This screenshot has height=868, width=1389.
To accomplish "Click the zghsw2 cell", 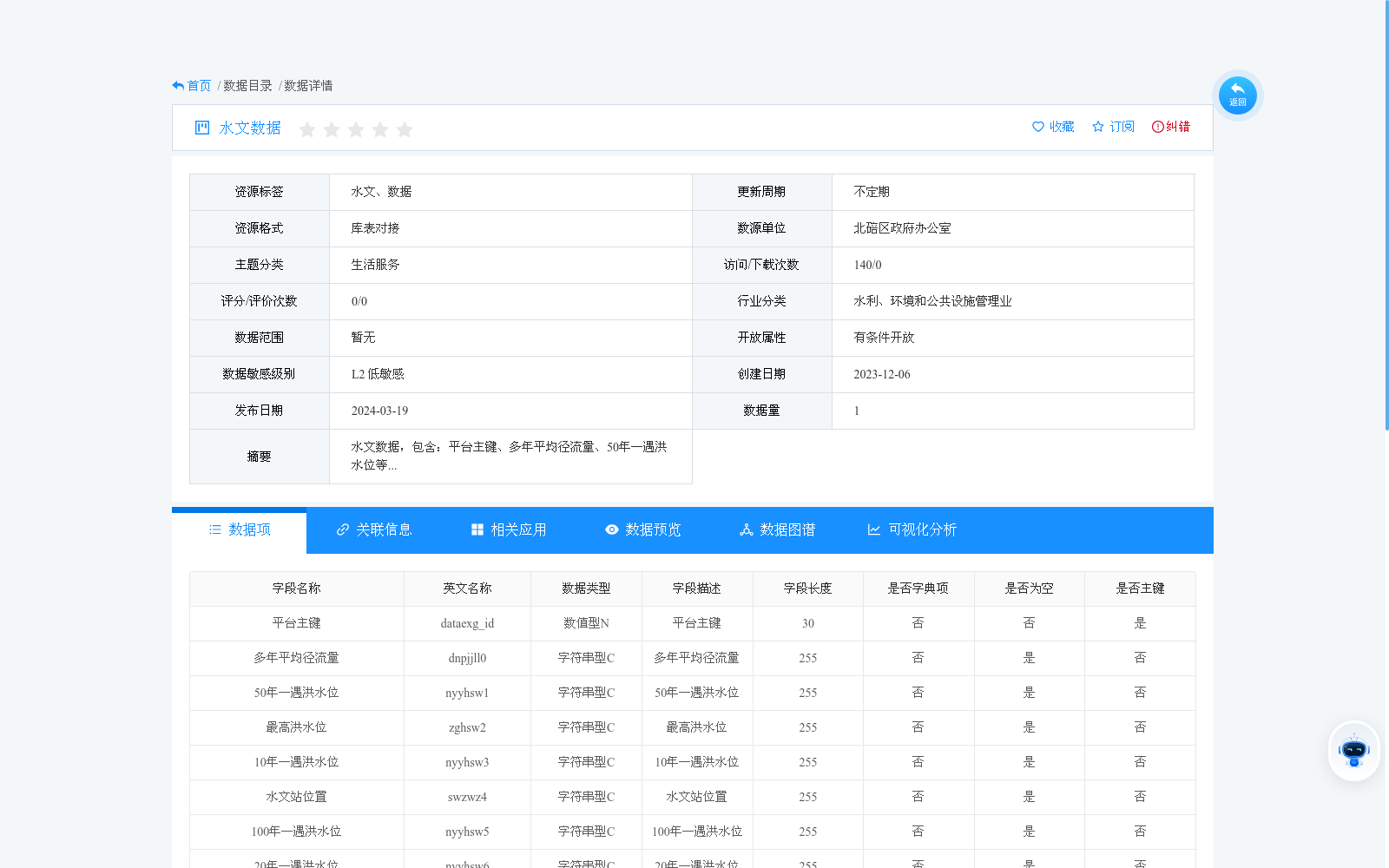I will 467,727.
